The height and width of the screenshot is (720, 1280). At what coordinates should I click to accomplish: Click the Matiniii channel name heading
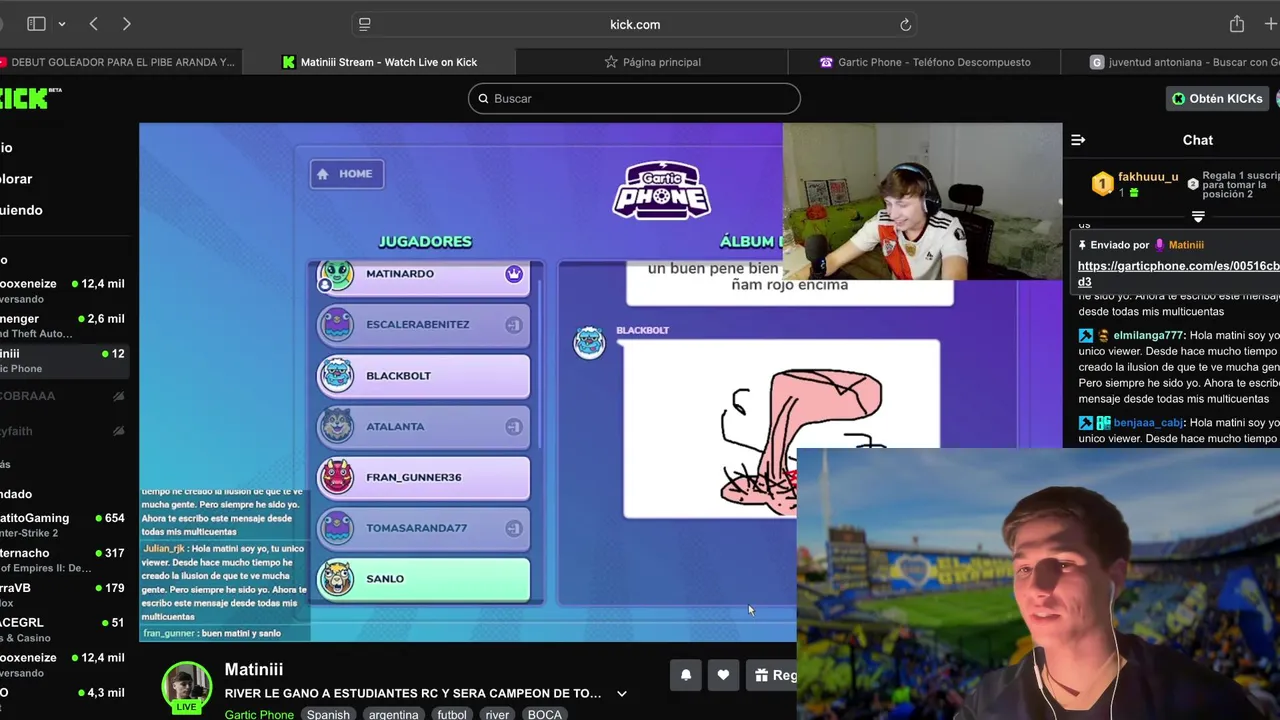(254, 669)
